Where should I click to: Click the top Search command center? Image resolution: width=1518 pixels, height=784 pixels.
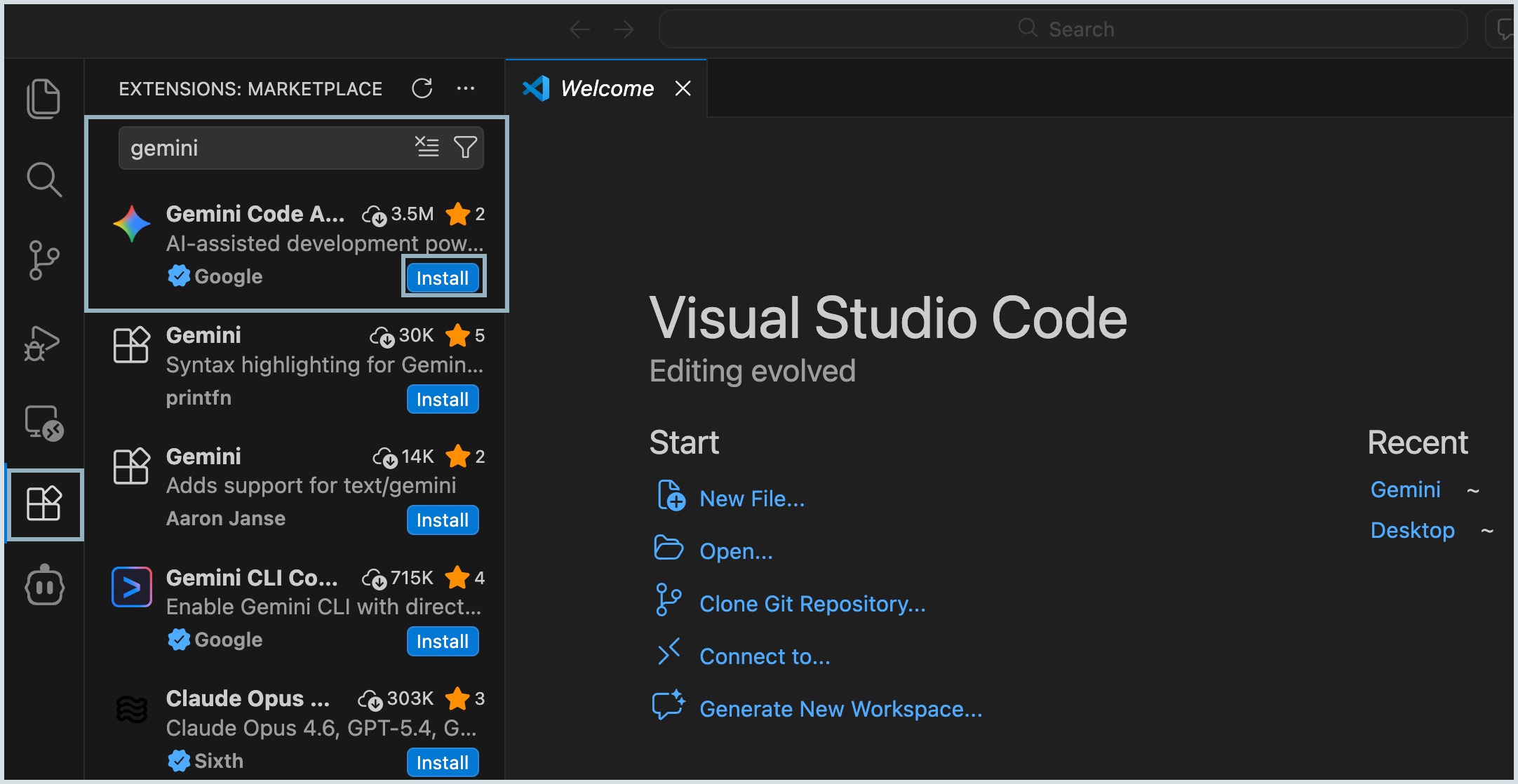pos(1063,29)
